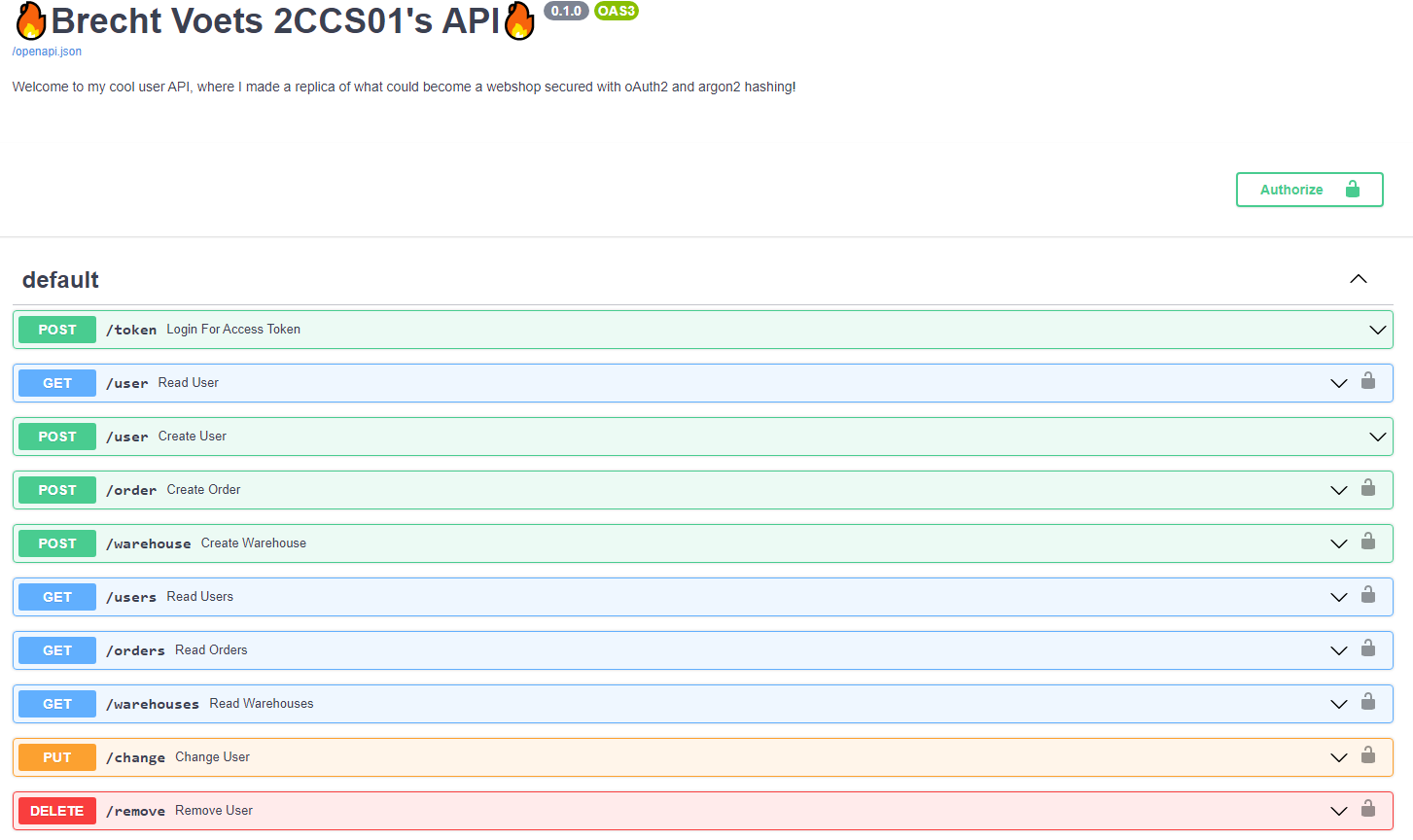The height and width of the screenshot is (840, 1413).
Task: Select the POST /user Create User row
Action: point(681,436)
